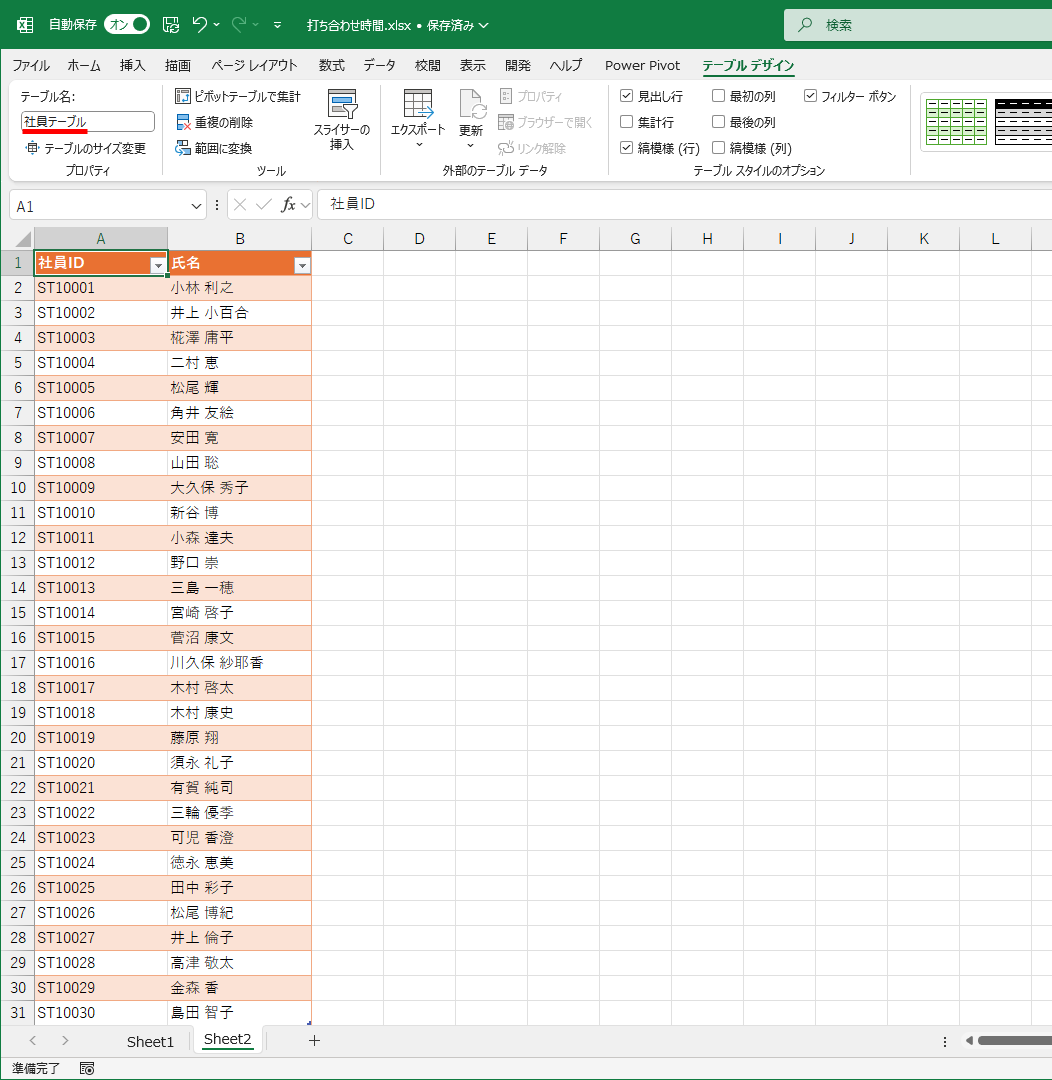Viewport: 1052px width, 1080px height.
Task: Select cell 川久保 紗耶香
Action: pos(240,663)
